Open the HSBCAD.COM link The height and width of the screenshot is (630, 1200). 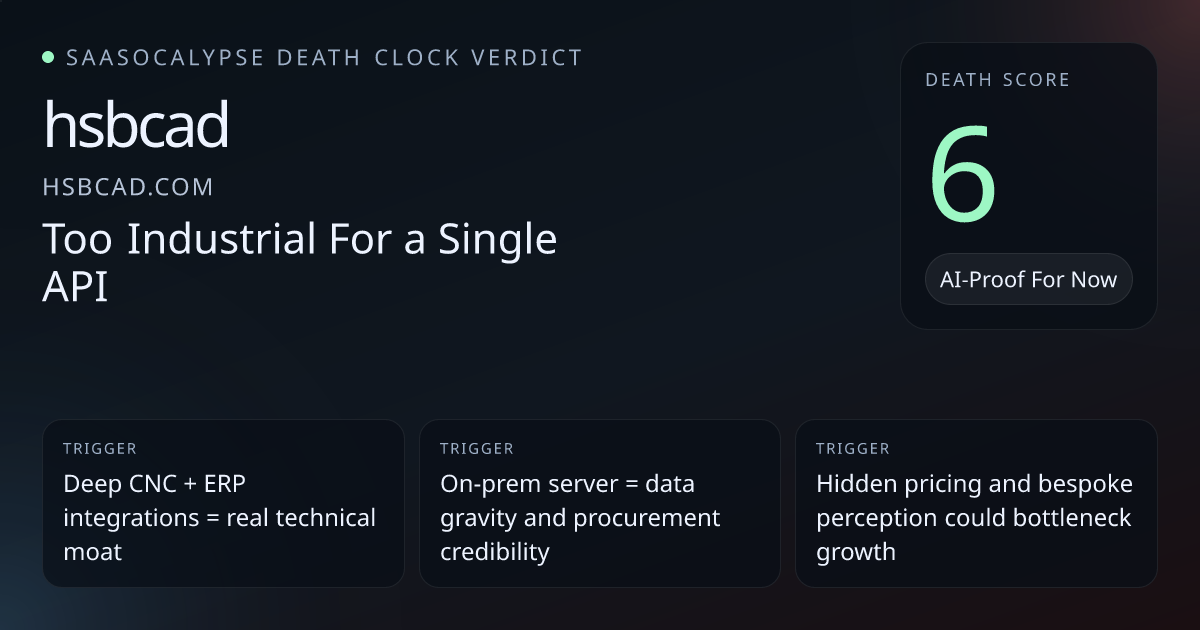coord(128,187)
